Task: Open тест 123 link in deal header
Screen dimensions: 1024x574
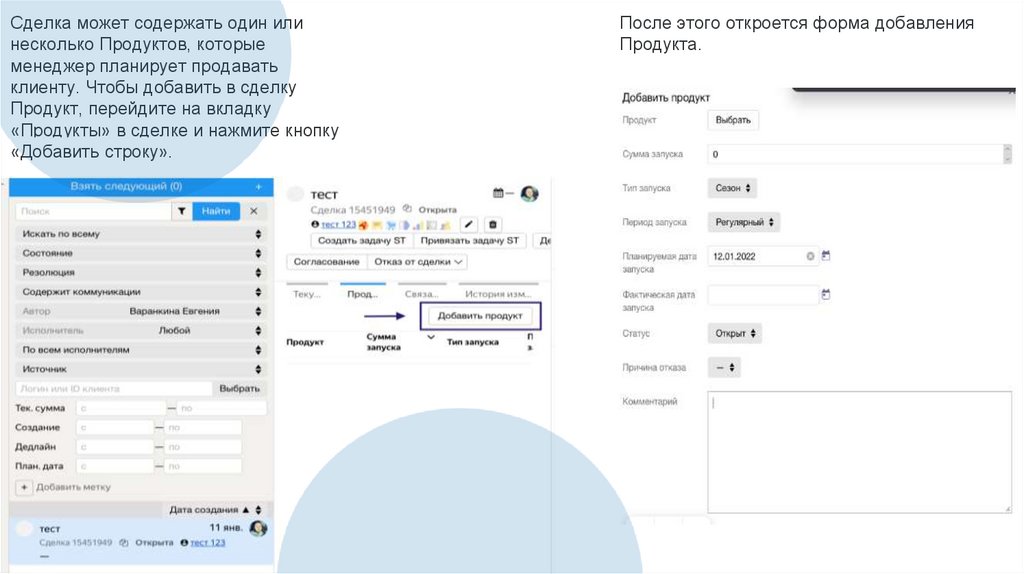Action: (338, 225)
